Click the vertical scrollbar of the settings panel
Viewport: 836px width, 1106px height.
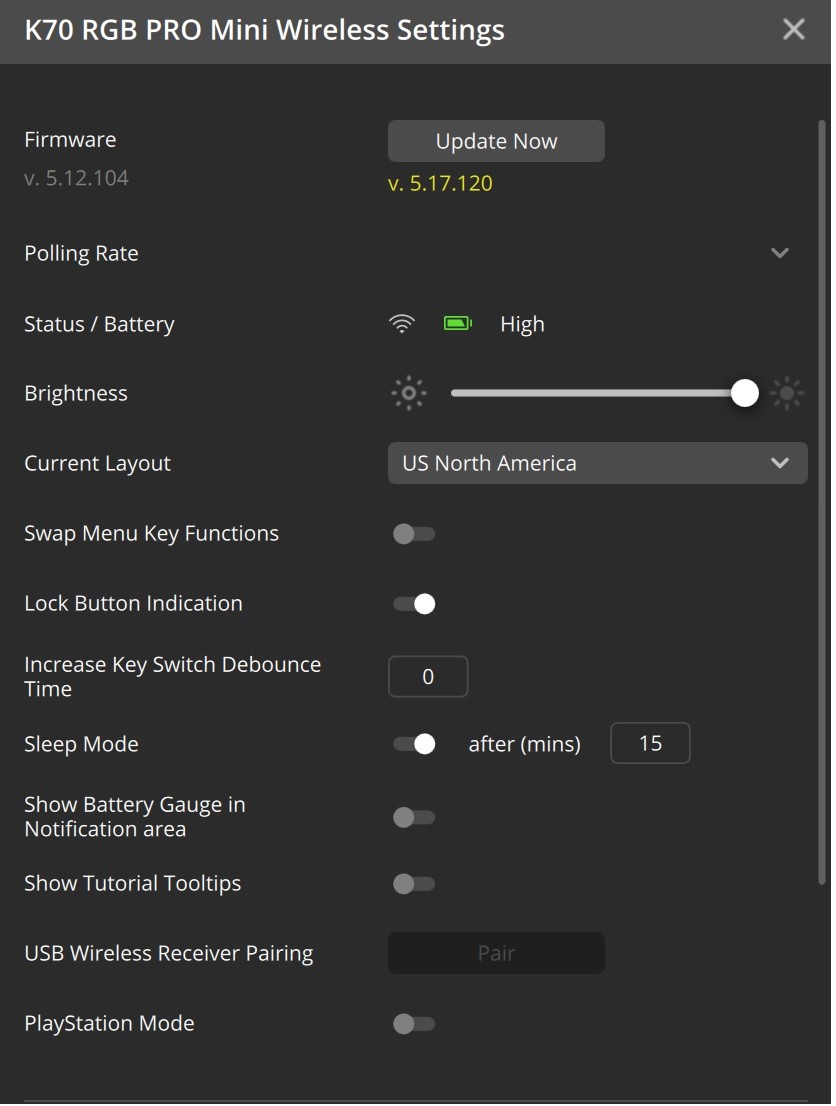click(x=821, y=502)
